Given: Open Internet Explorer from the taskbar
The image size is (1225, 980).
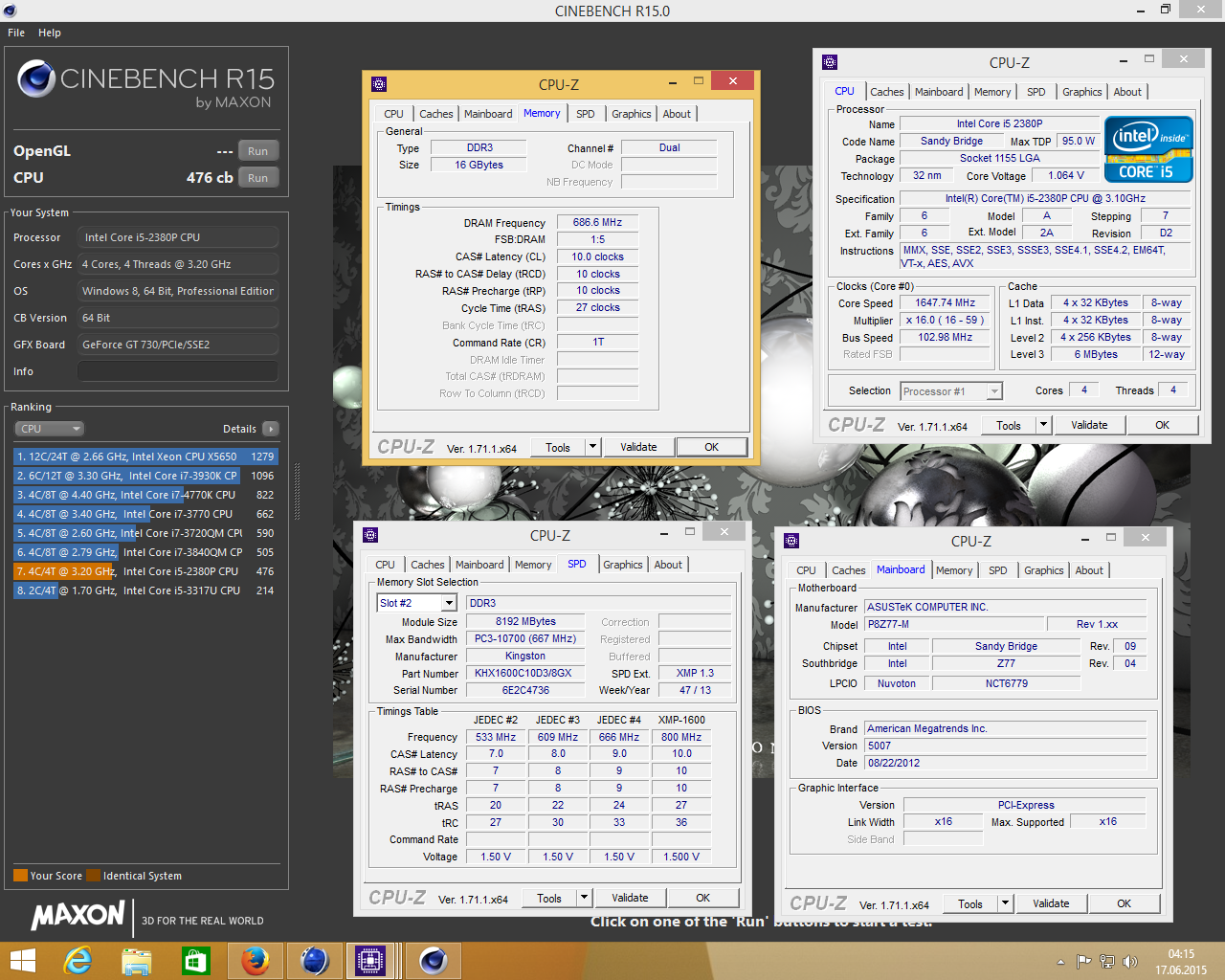Looking at the screenshot, I should point(78,960).
